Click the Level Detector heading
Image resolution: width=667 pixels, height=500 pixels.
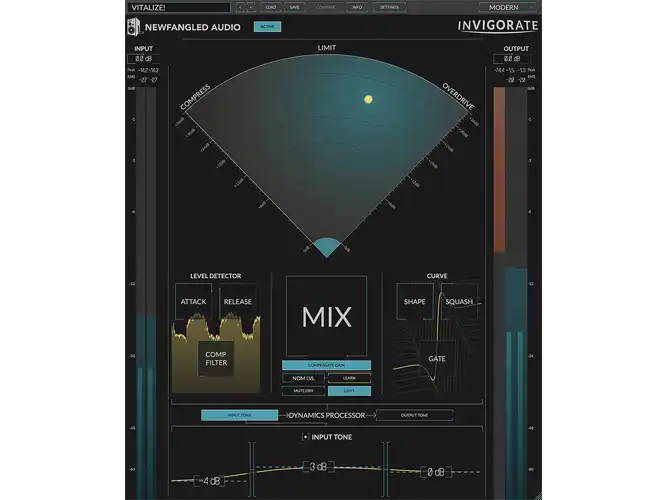[x=216, y=276]
